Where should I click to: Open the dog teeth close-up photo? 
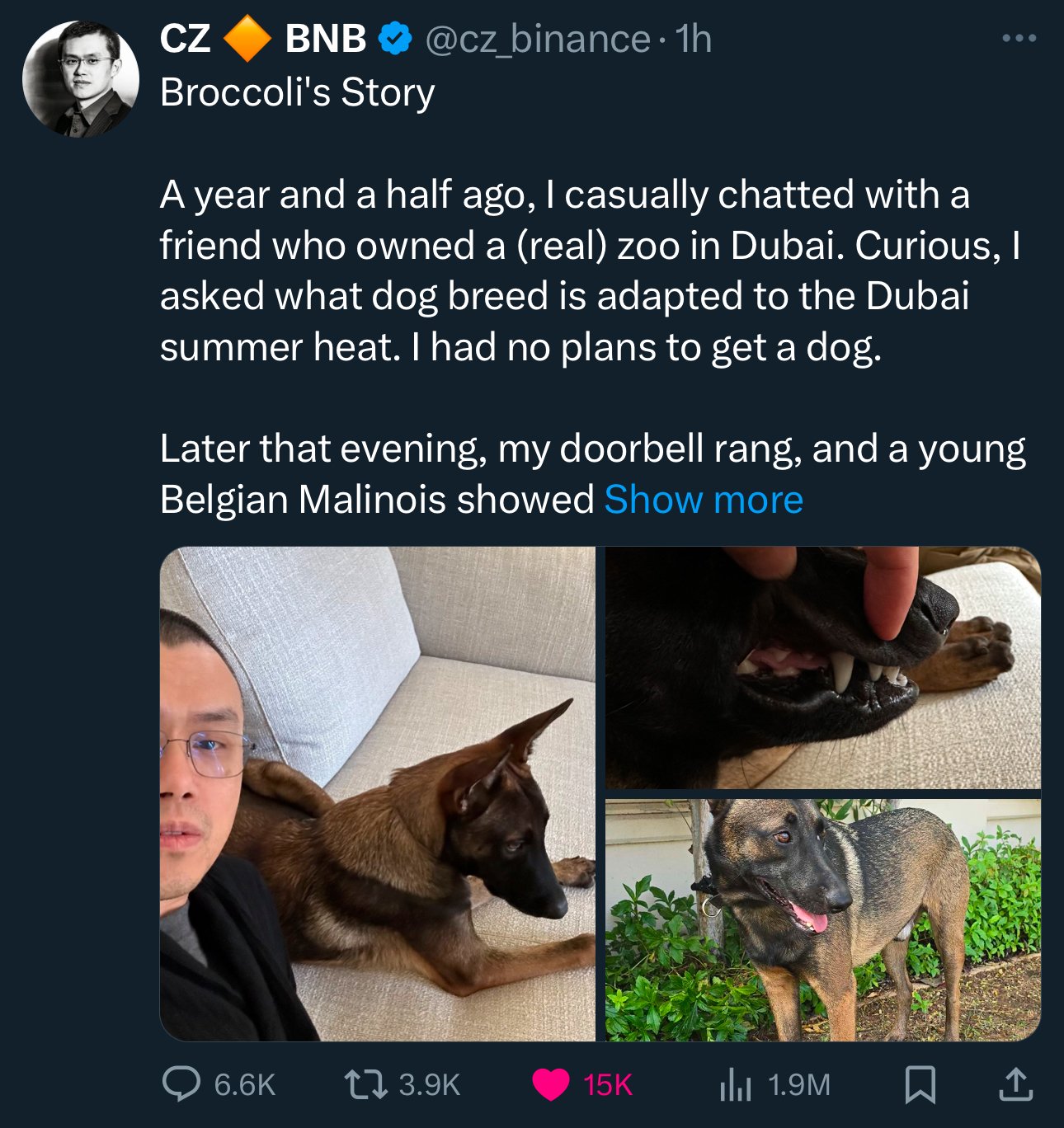pyautogui.click(x=823, y=668)
